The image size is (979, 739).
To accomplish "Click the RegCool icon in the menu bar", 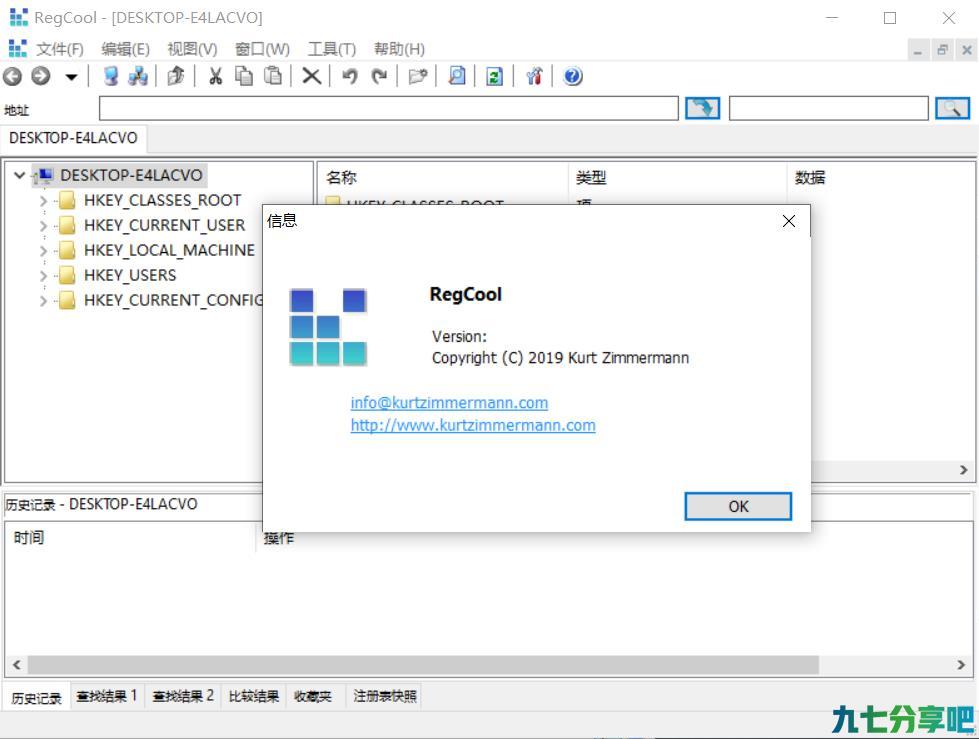I will (17, 48).
